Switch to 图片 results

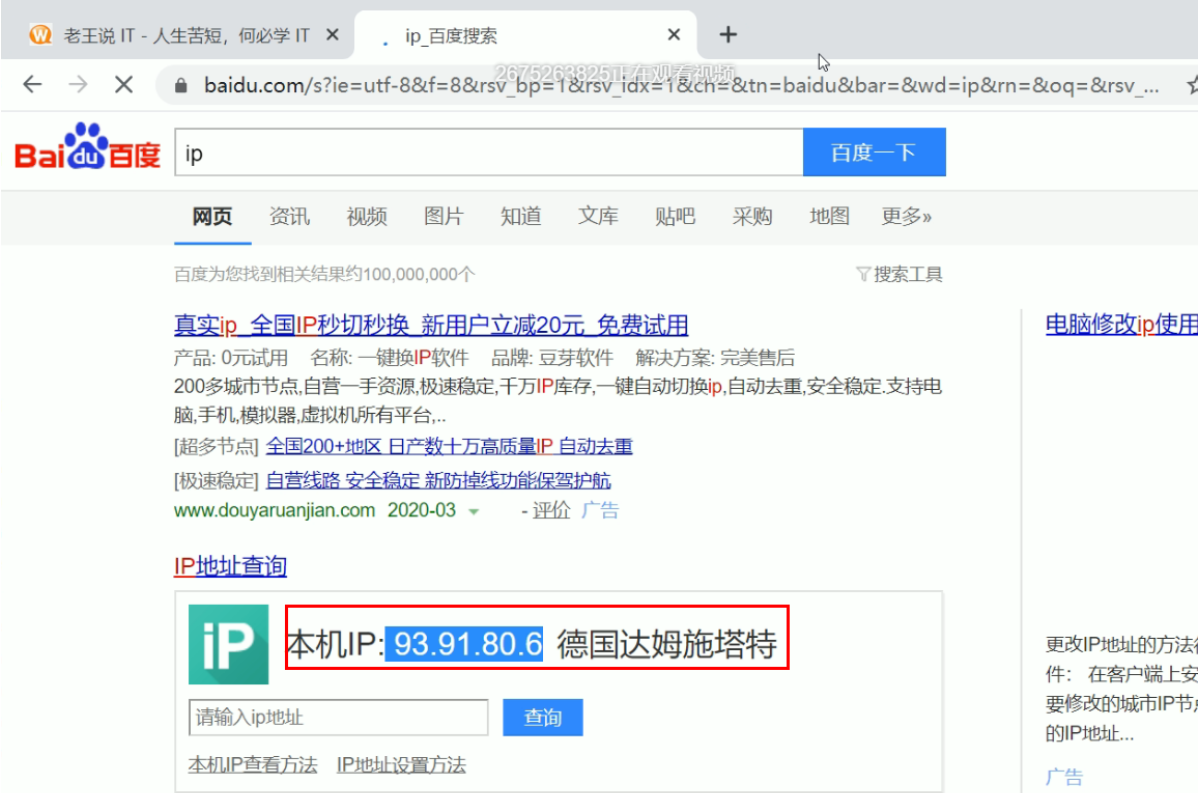(444, 216)
